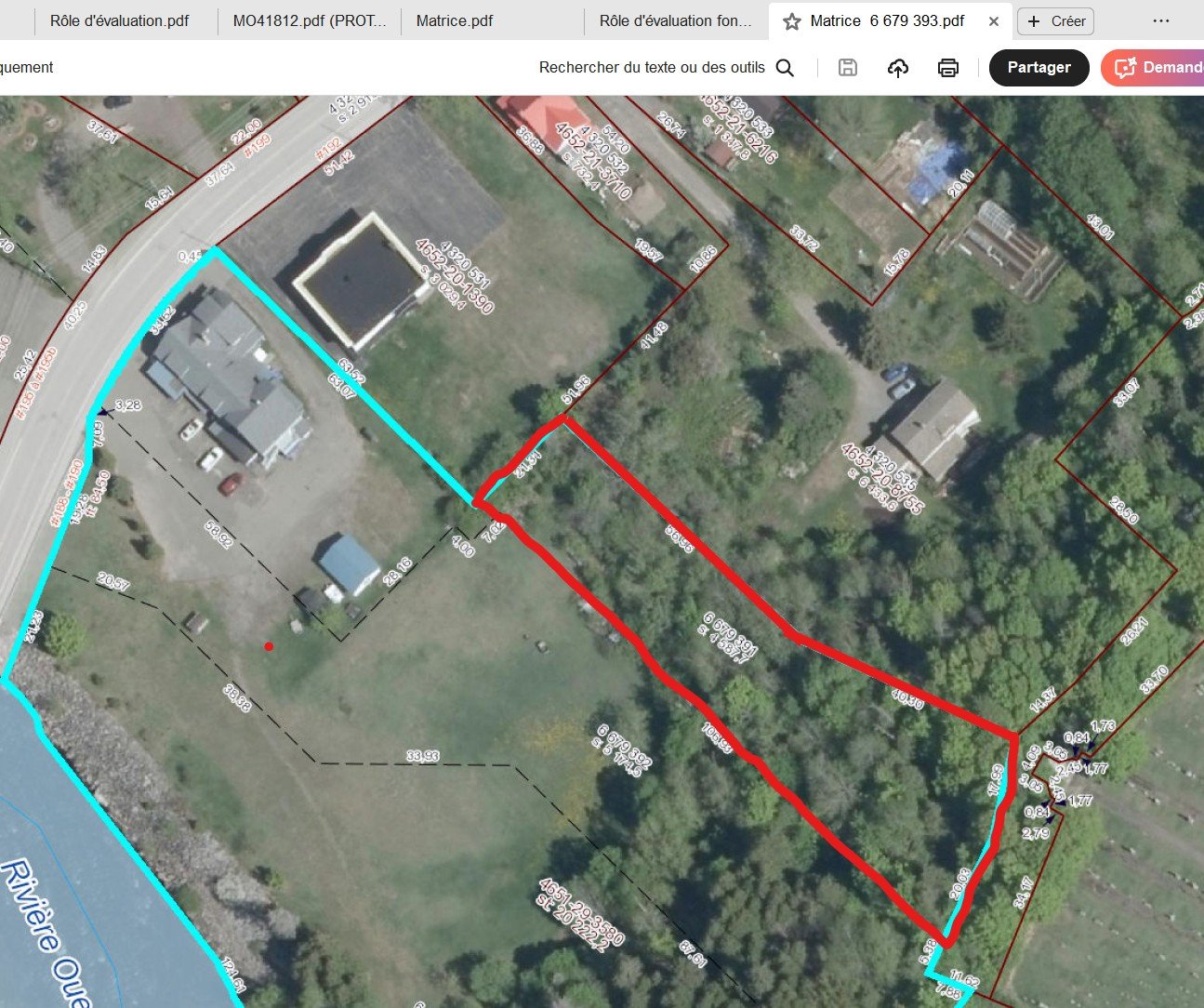Click the cloud upload icon

tap(897, 68)
